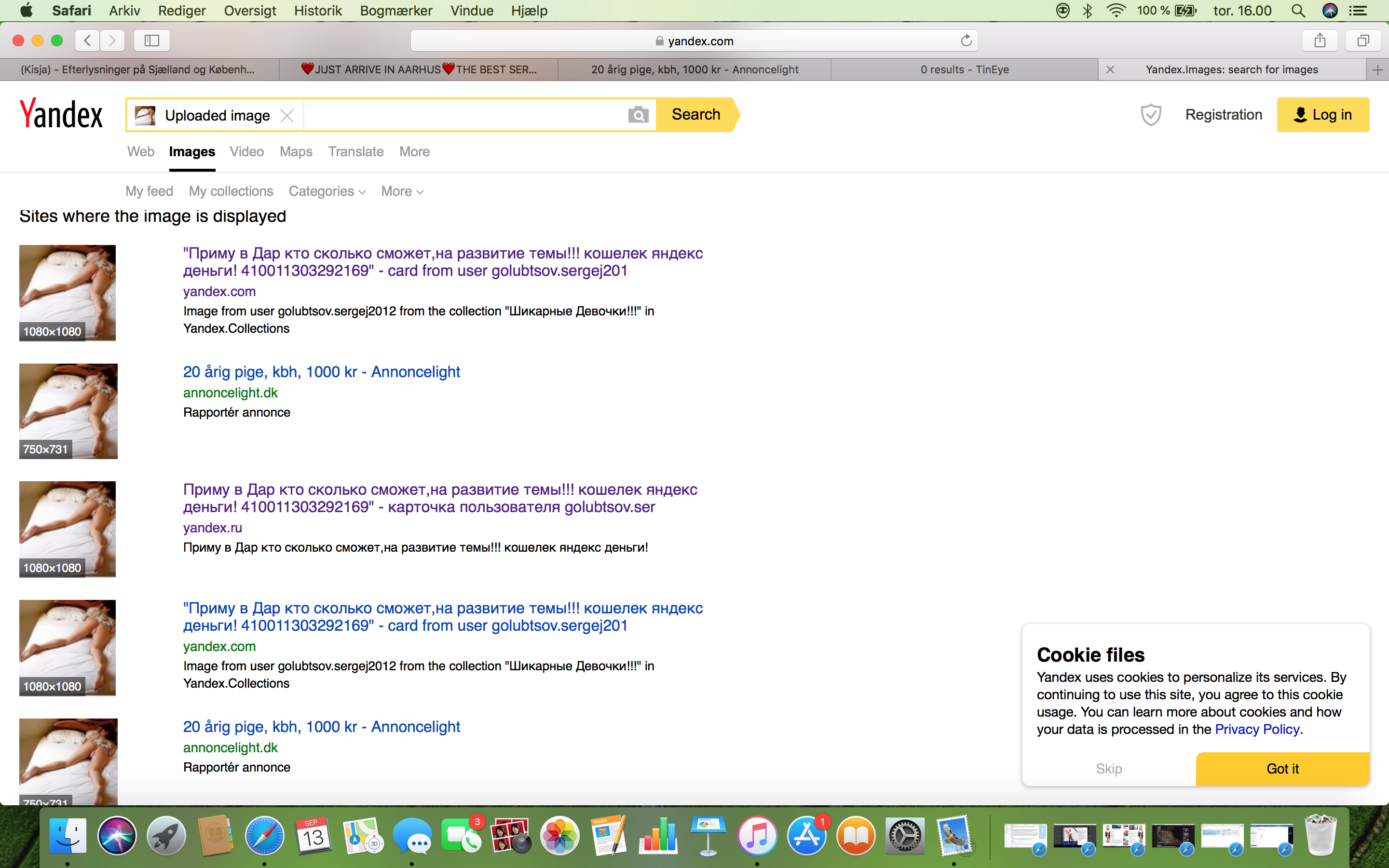Image resolution: width=1389 pixels, height=868 pixels.
Task: Open the More services menu
Action: pos(414,151)
